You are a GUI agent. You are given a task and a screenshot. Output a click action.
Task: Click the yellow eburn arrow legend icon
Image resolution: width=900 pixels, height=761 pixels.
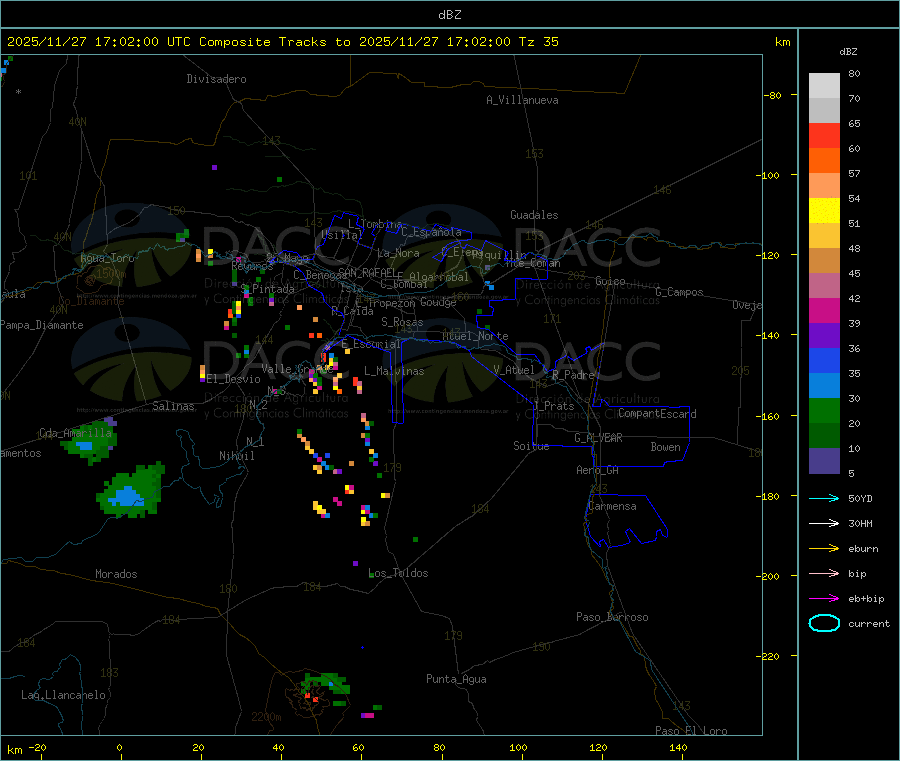coord(824,549)
